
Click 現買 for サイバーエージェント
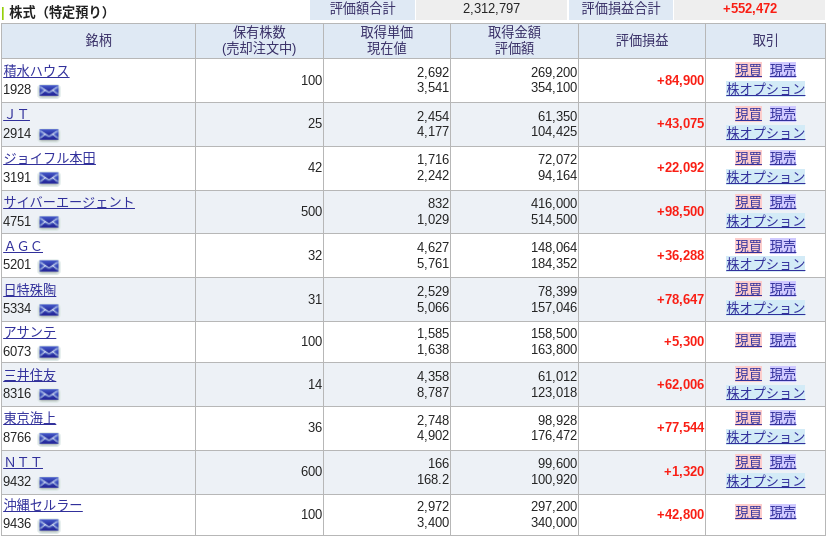(748, 202)
